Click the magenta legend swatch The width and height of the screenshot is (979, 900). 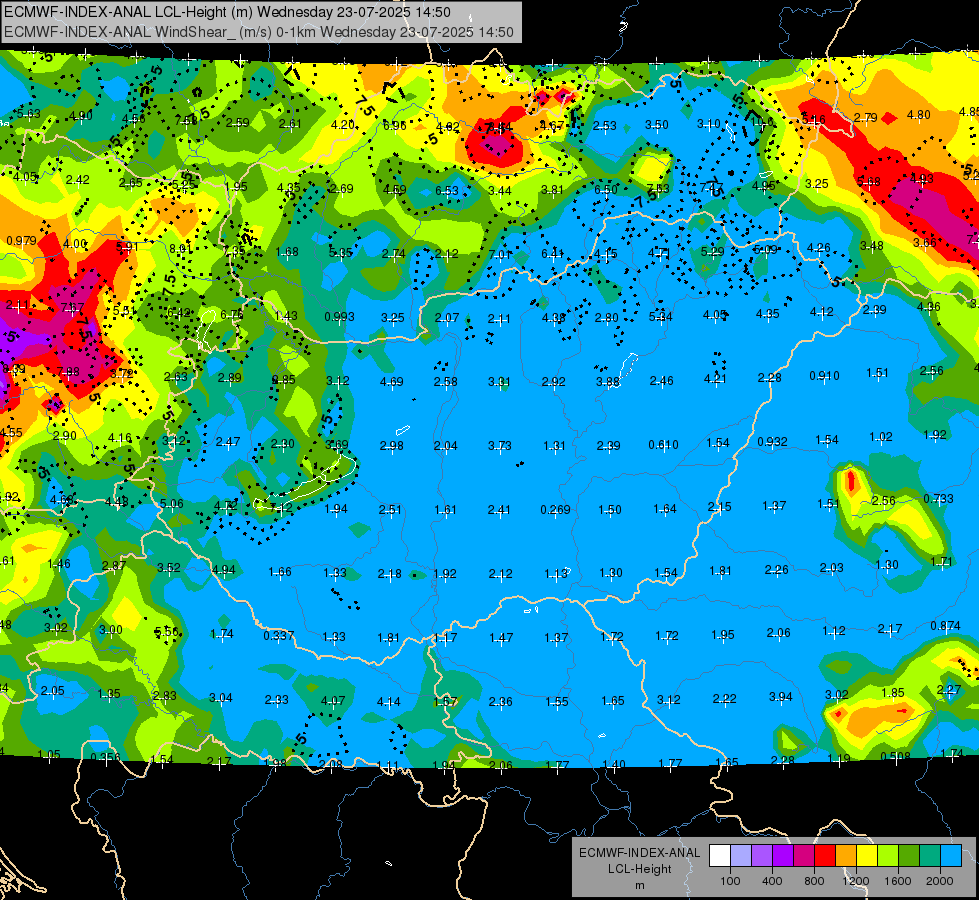(804, 855)
